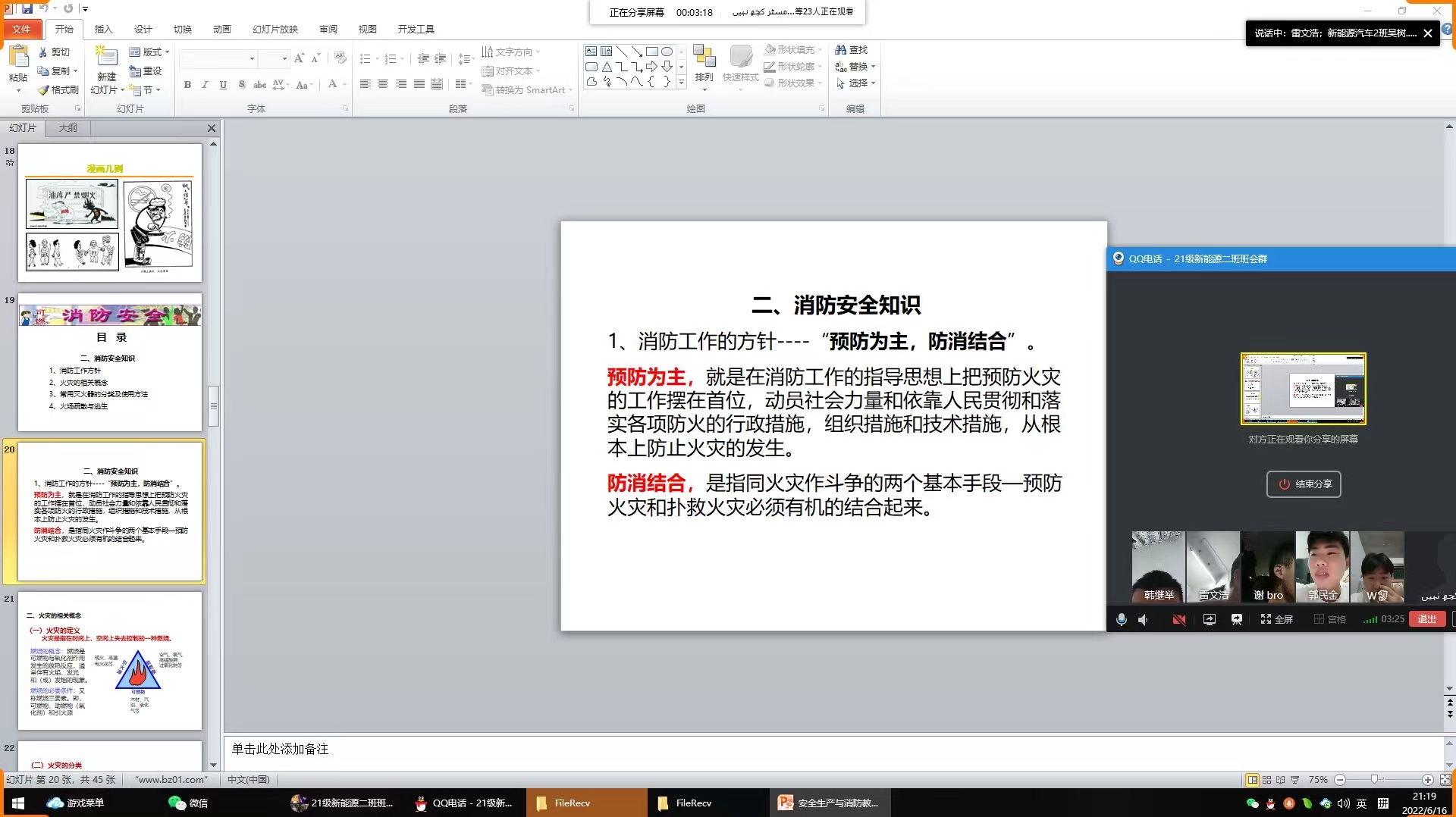The width and height of the screenshot is (1456, 817).
Task: Switch to Reading view in the status bar
Action: click(x=1281, y=779)
